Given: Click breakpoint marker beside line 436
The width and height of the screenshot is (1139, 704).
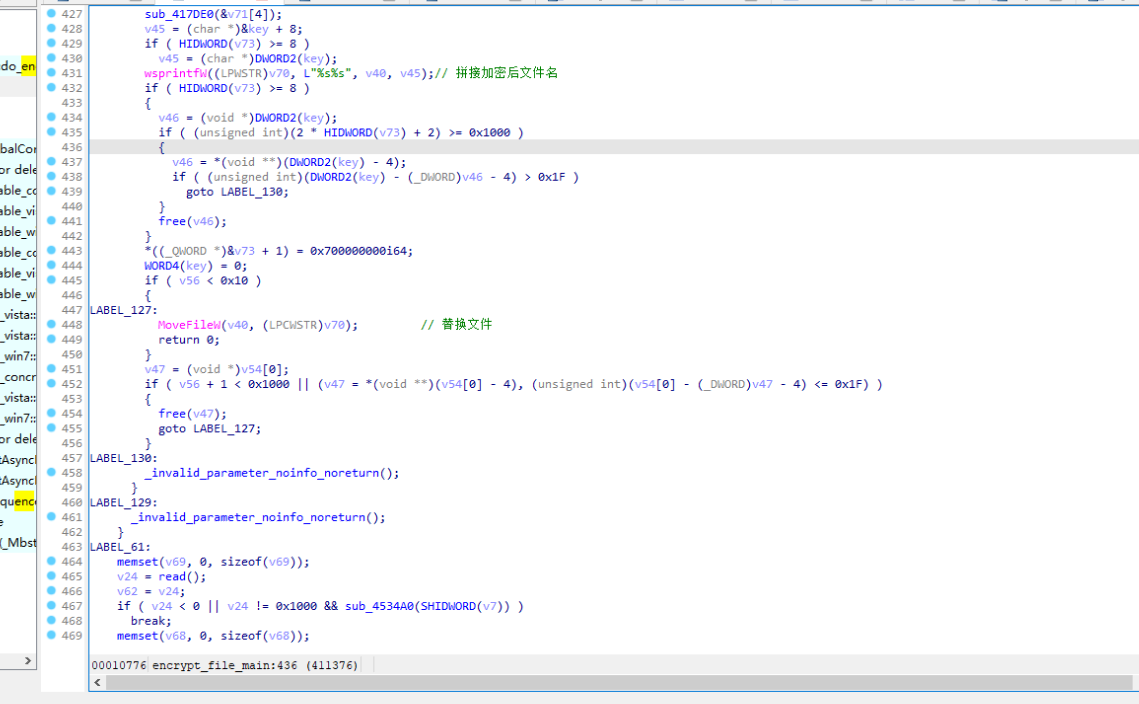Looking at the screenshot, I should (x=51, y=147).
